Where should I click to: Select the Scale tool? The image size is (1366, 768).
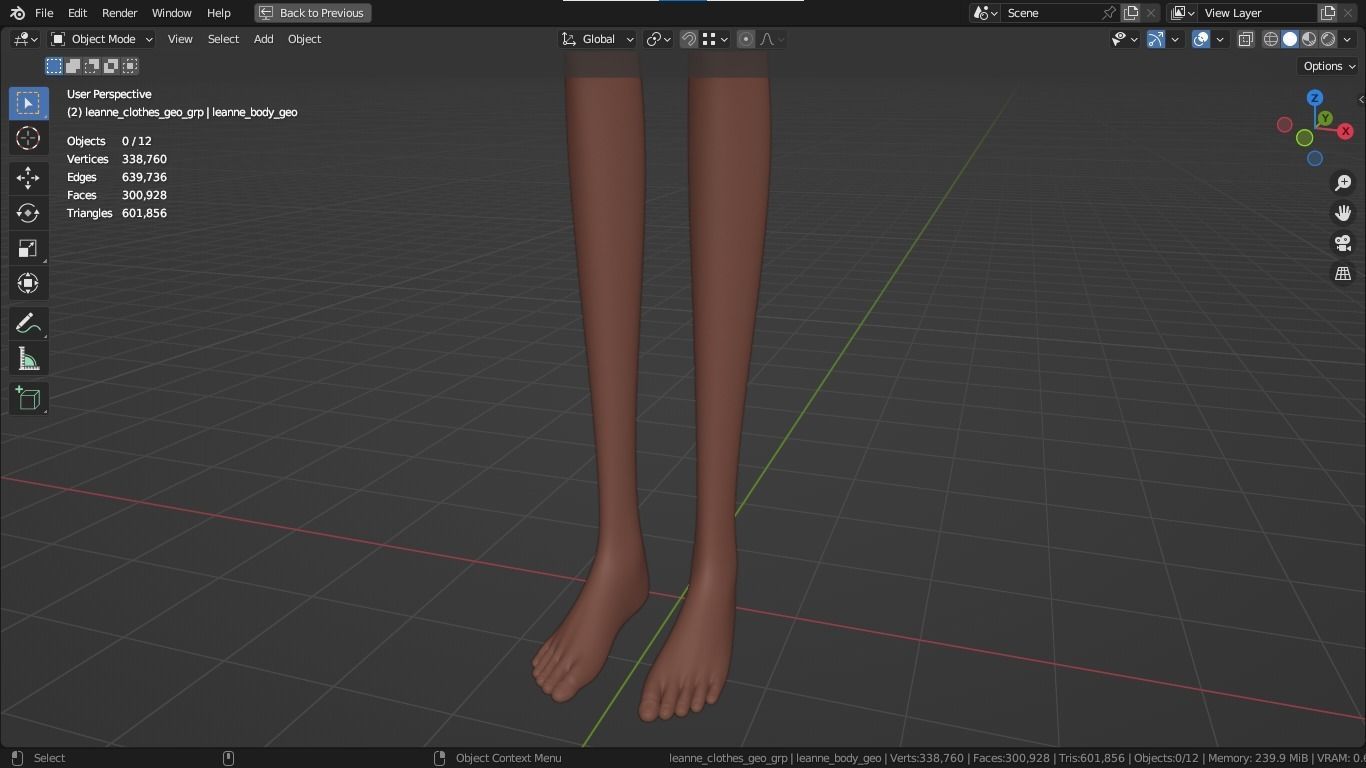coord(28,248)
